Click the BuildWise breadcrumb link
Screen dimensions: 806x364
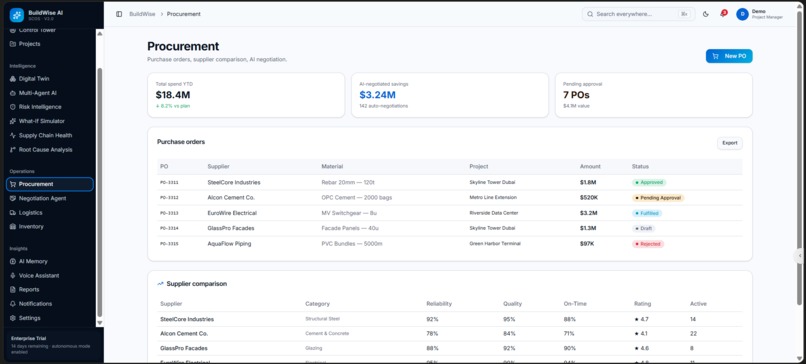pyautogui.click(x=141, y=14)
